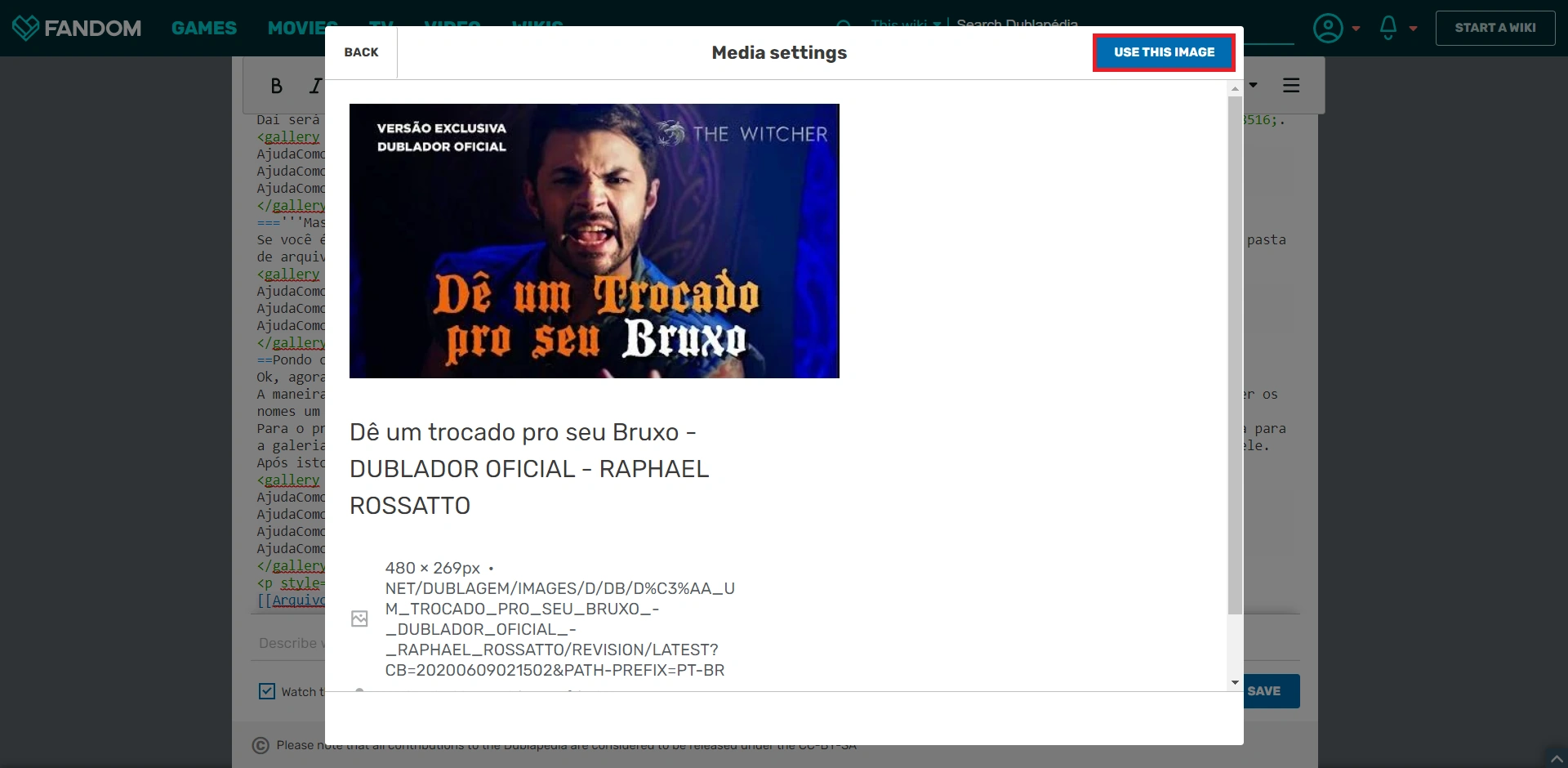Click the image file icon beside dimensions
The height and width of the screenshot is (768, 1568).
point(359,618)
